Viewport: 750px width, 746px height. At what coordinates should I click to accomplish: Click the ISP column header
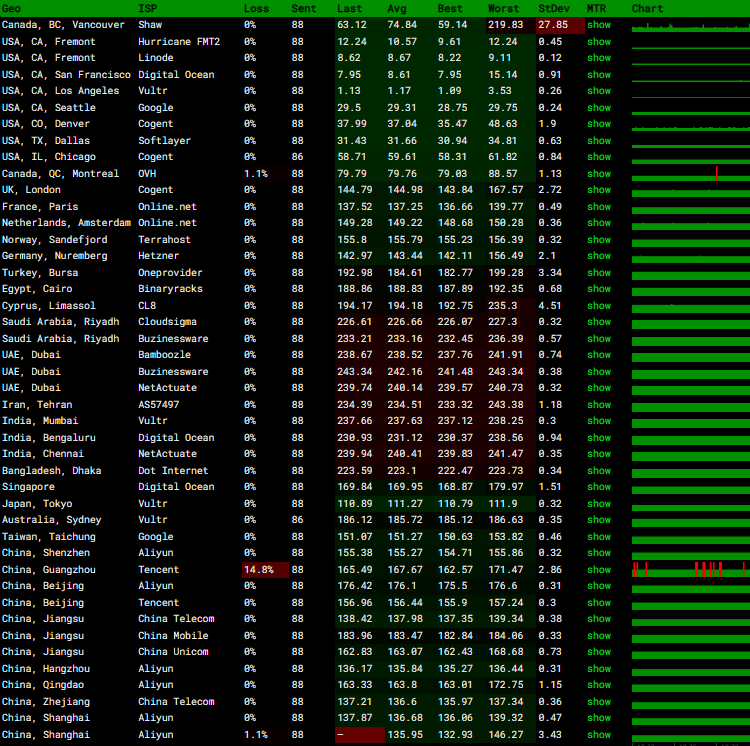click(147, 9)
